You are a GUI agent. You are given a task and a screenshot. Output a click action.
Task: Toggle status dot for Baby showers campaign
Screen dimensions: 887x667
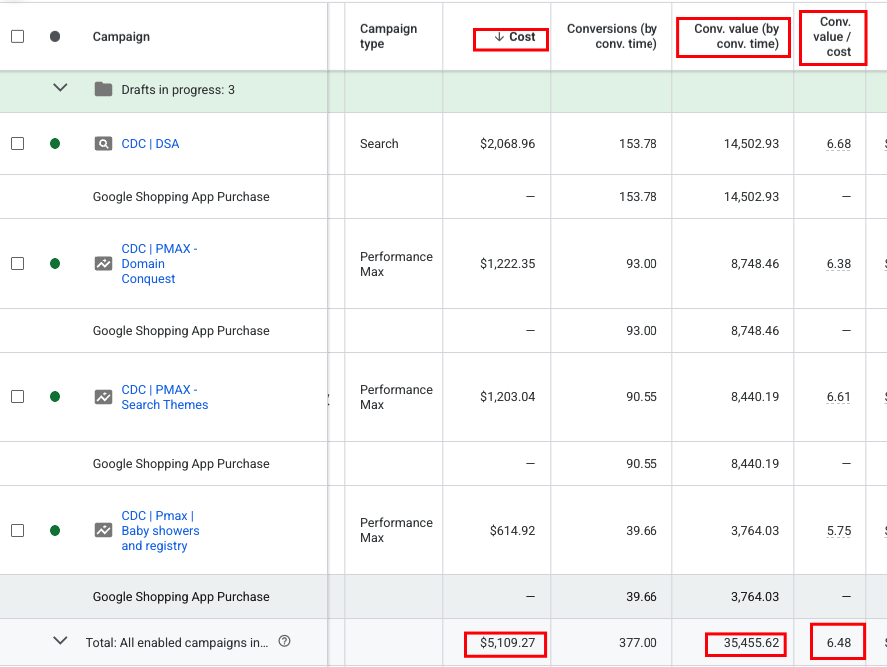pos(55,531)
